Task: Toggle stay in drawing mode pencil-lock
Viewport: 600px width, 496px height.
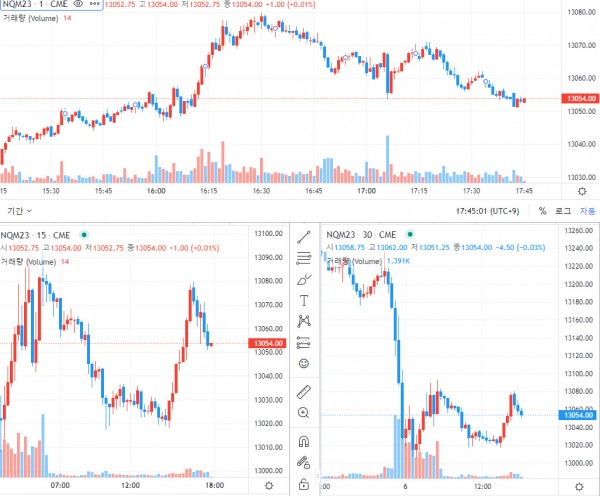Action: point(304,462)
